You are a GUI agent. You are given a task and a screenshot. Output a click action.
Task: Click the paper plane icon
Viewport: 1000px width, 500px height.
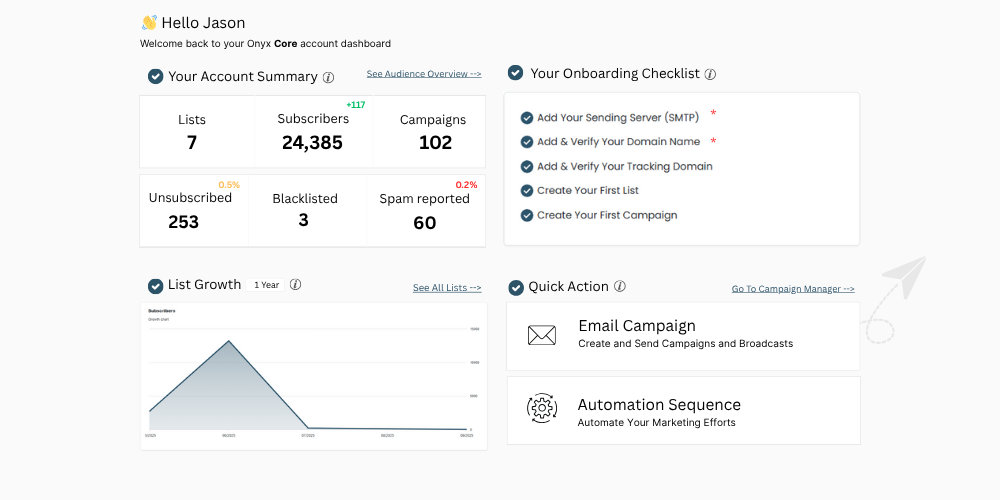(x=904, y=277)
